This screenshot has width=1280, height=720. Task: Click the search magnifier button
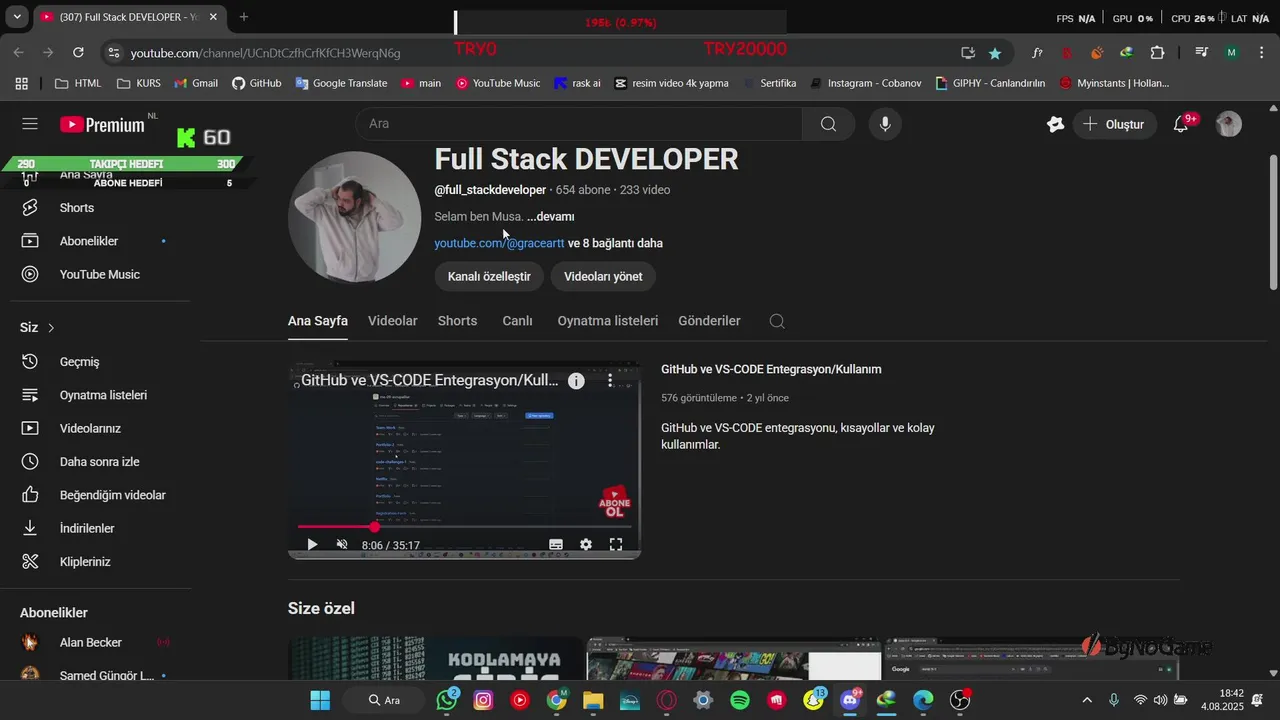[828, 124]
